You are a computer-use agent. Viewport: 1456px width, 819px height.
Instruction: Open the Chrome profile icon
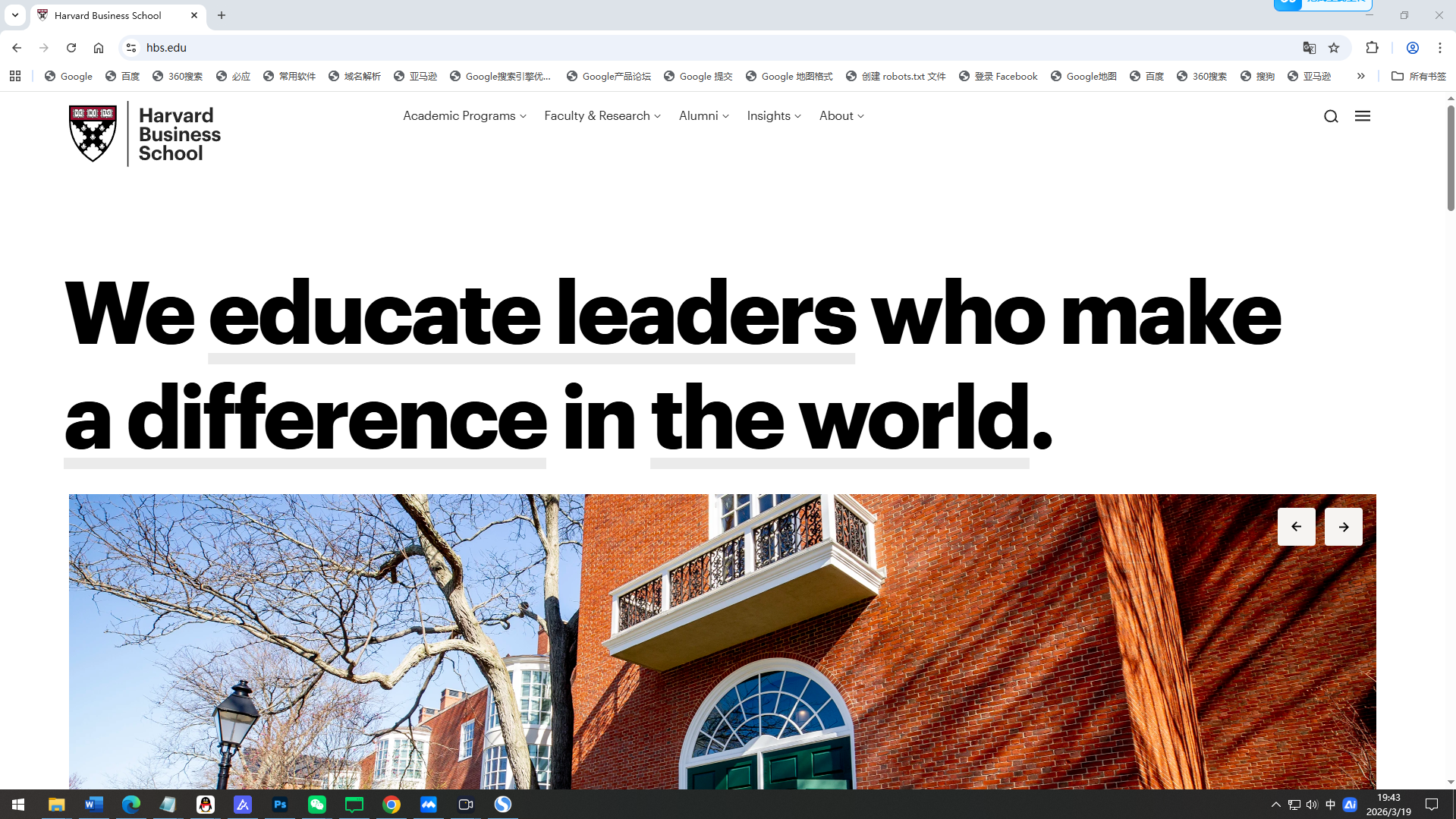click(1413, 48)
